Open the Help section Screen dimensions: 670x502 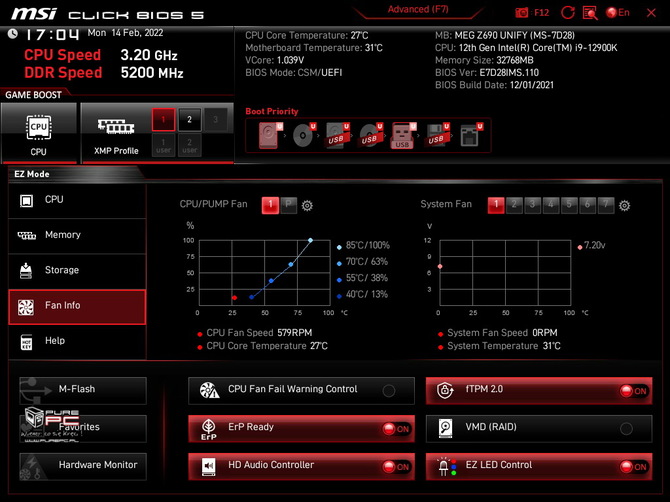tap(77, 342)
